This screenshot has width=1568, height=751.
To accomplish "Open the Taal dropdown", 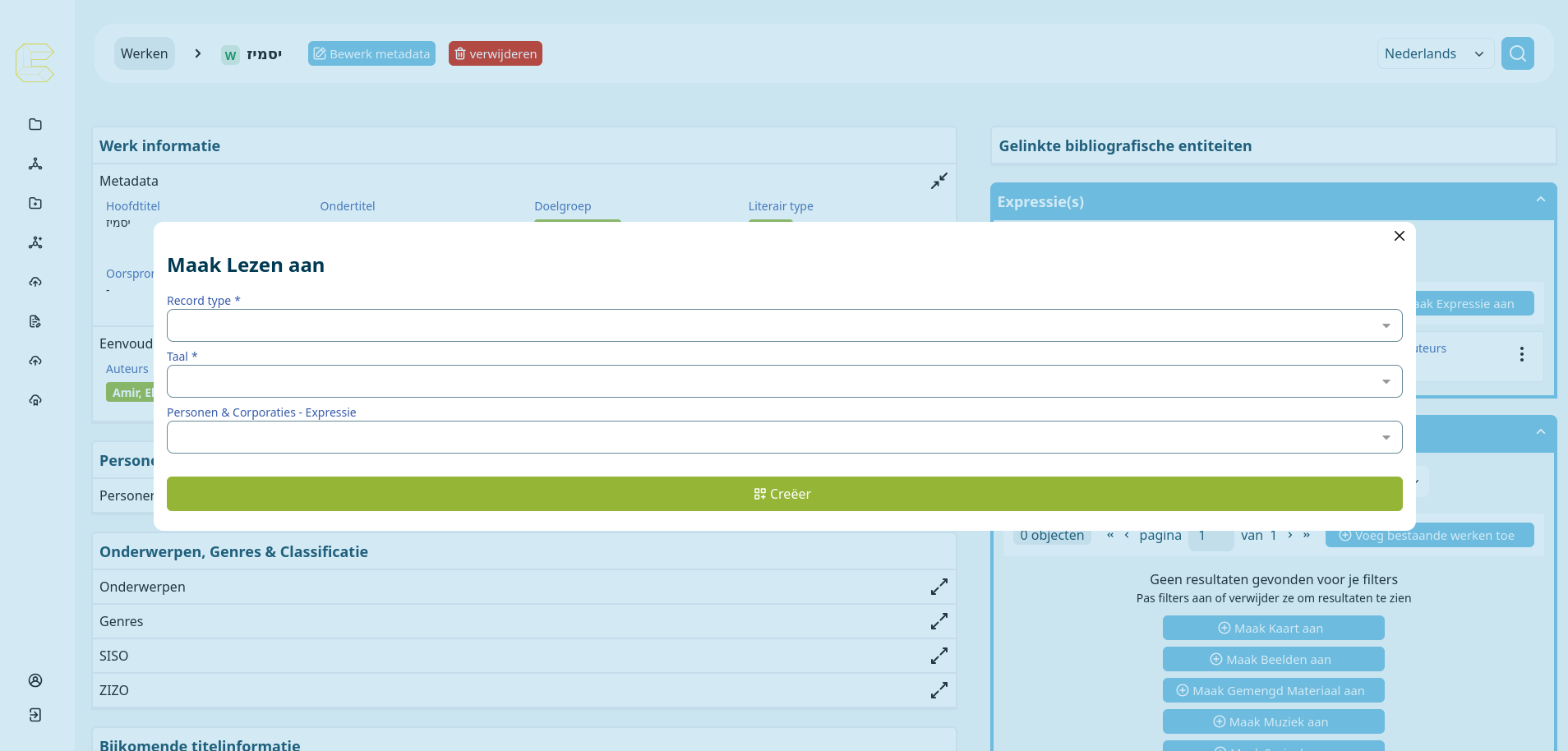I will [x=784, y=381].
